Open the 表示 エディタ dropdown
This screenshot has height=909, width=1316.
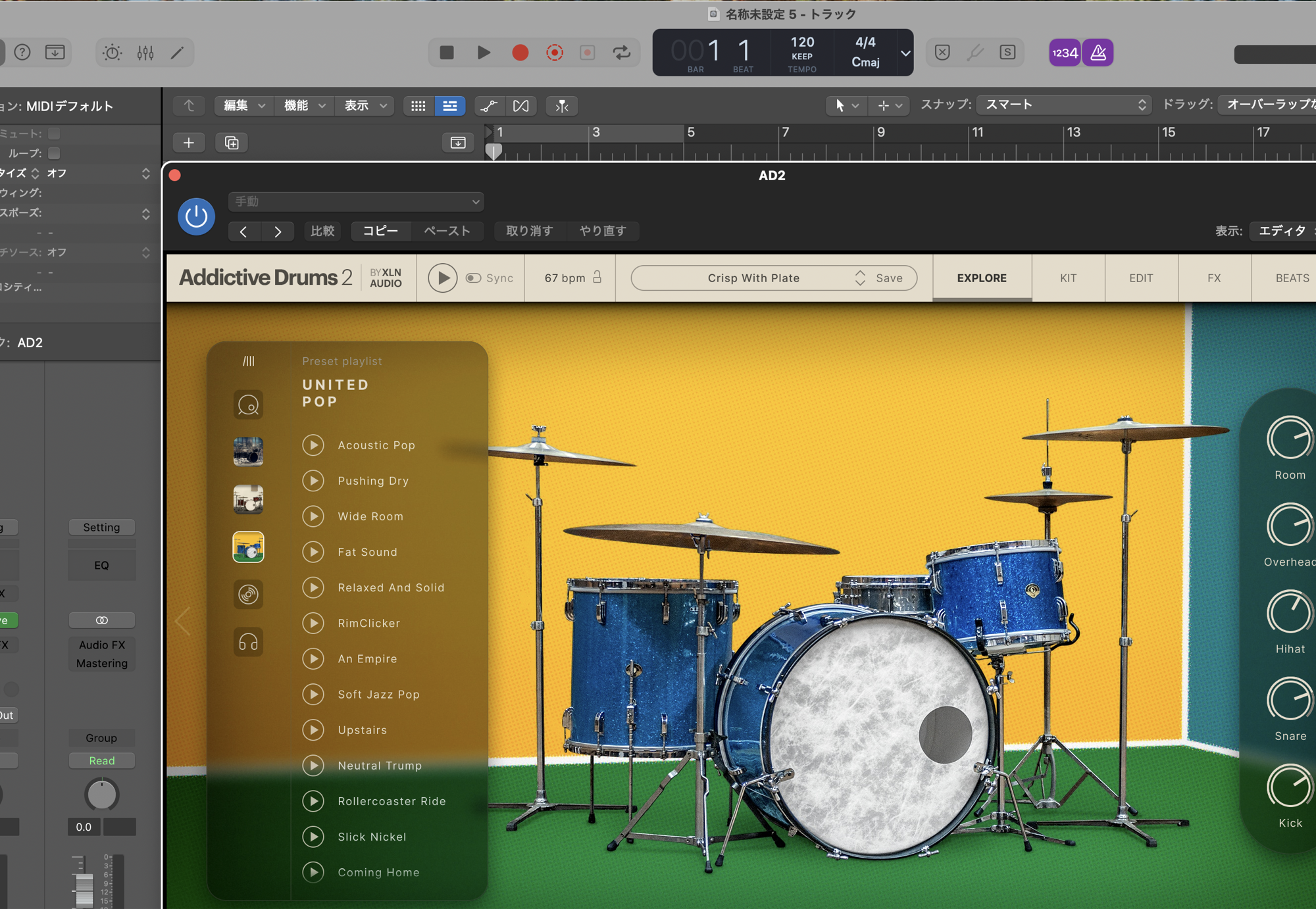point(1283,232)
